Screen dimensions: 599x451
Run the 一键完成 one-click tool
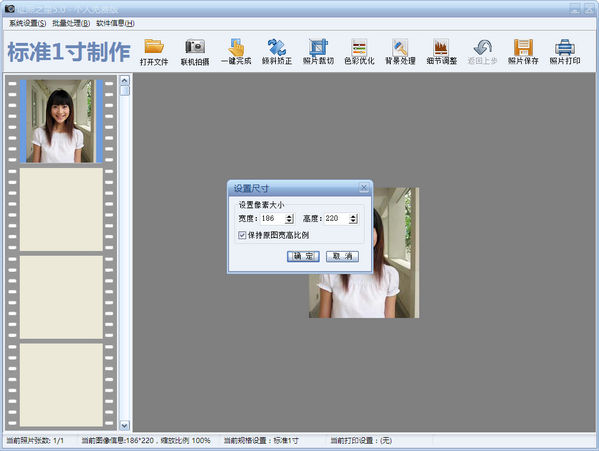coord(236,52)
